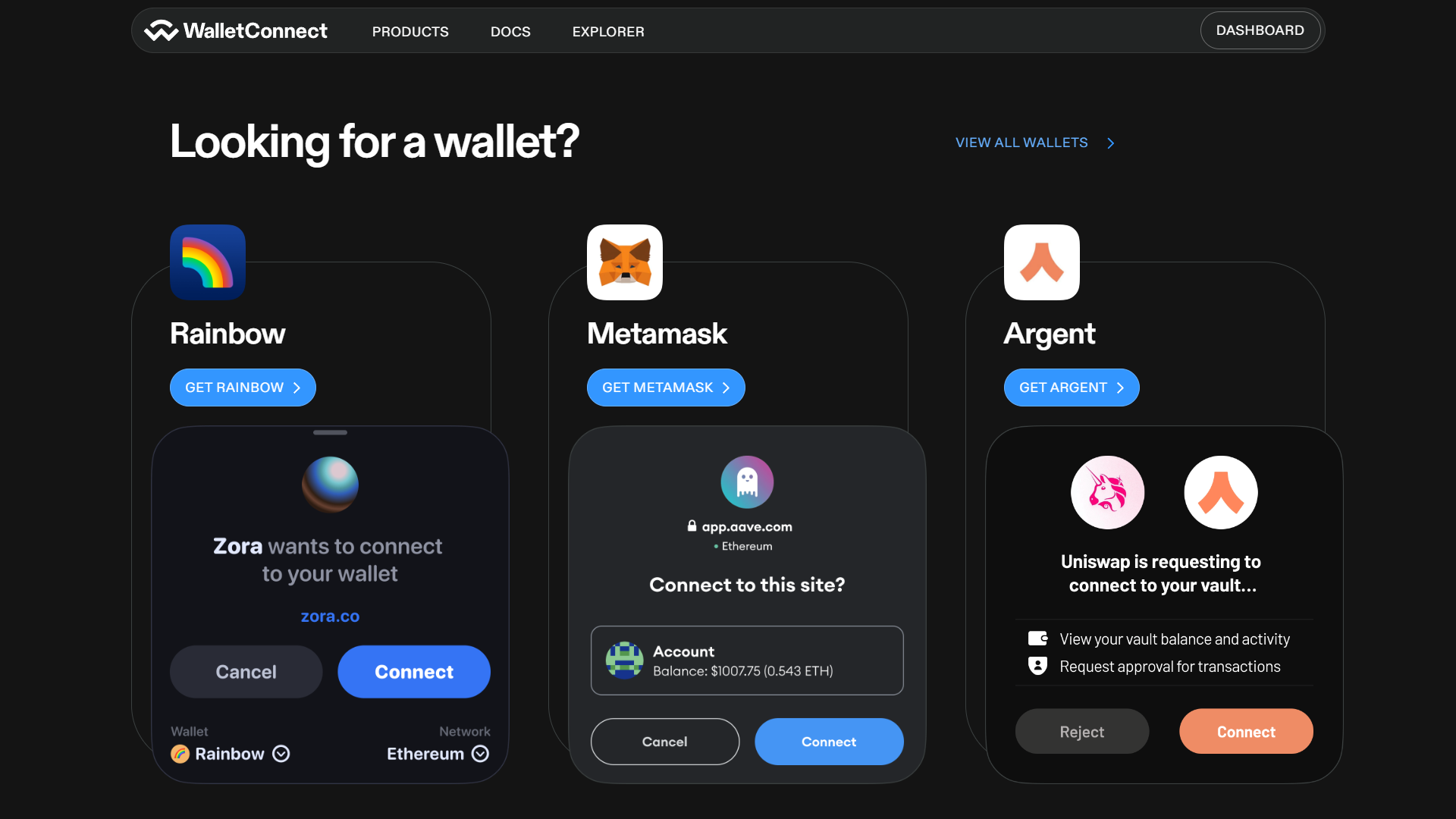The height and width of the screenshot is (819, 1456).
Task: Click the round Argent logo beside Uniswap
Action: pyautogui.click(x=1221, y=492)
